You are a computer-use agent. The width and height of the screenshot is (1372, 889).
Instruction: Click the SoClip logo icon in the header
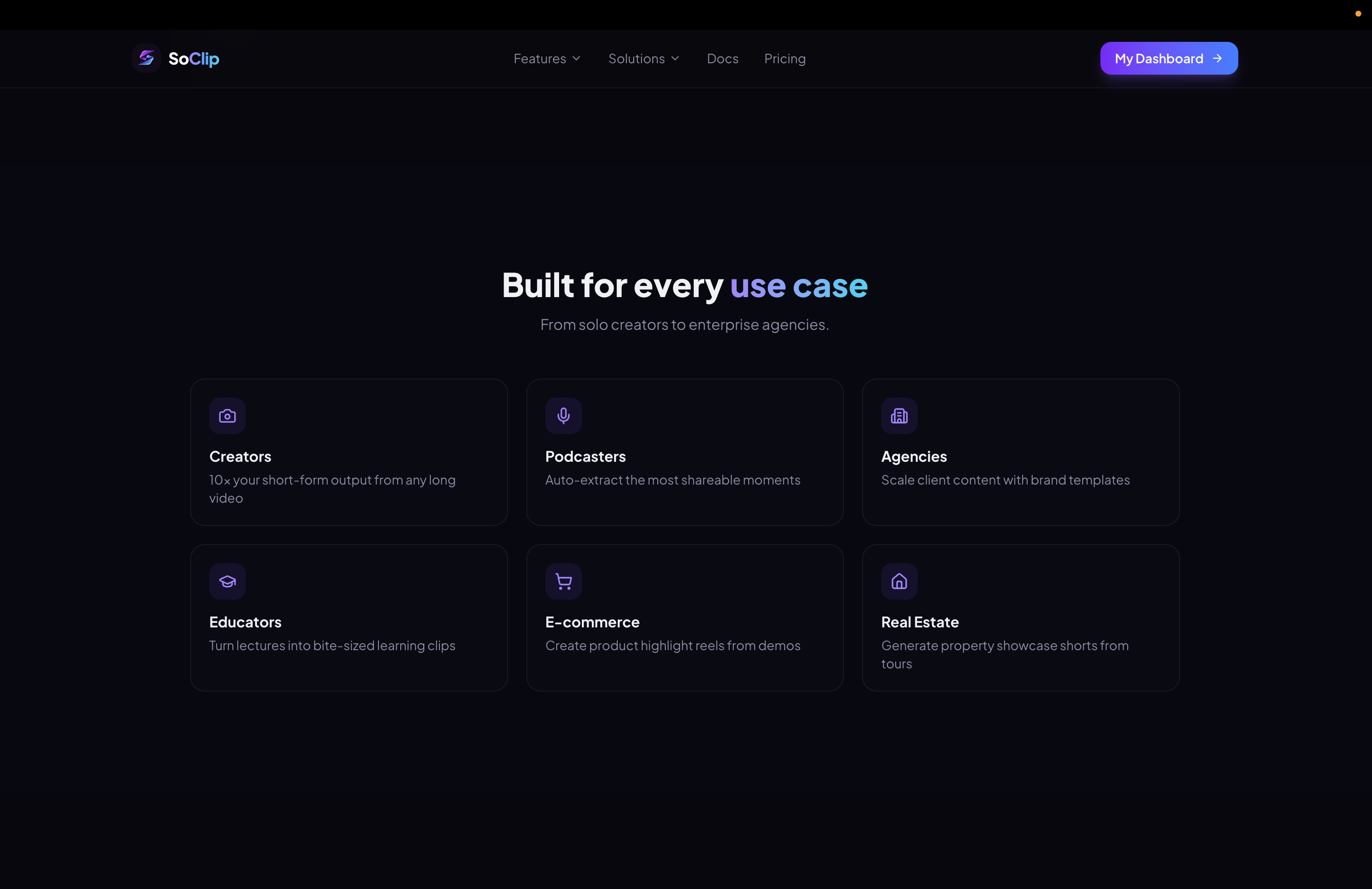click(147, 58)
